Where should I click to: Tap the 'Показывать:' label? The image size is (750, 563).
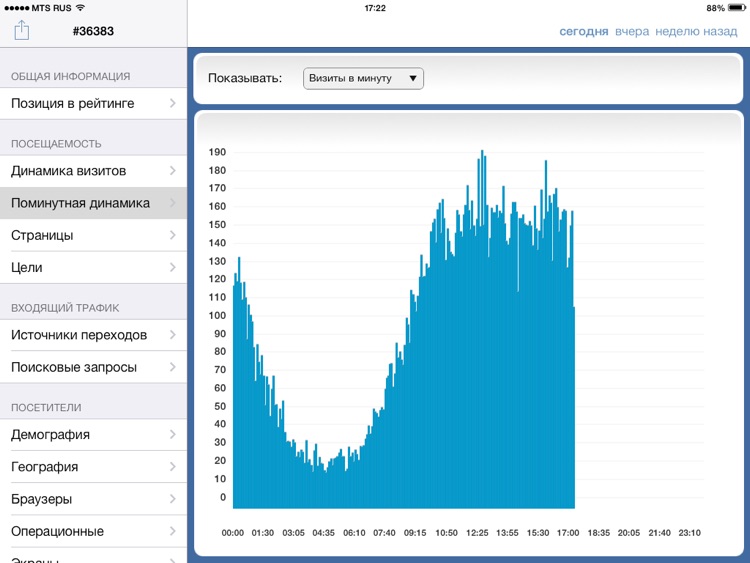[245, 78]
